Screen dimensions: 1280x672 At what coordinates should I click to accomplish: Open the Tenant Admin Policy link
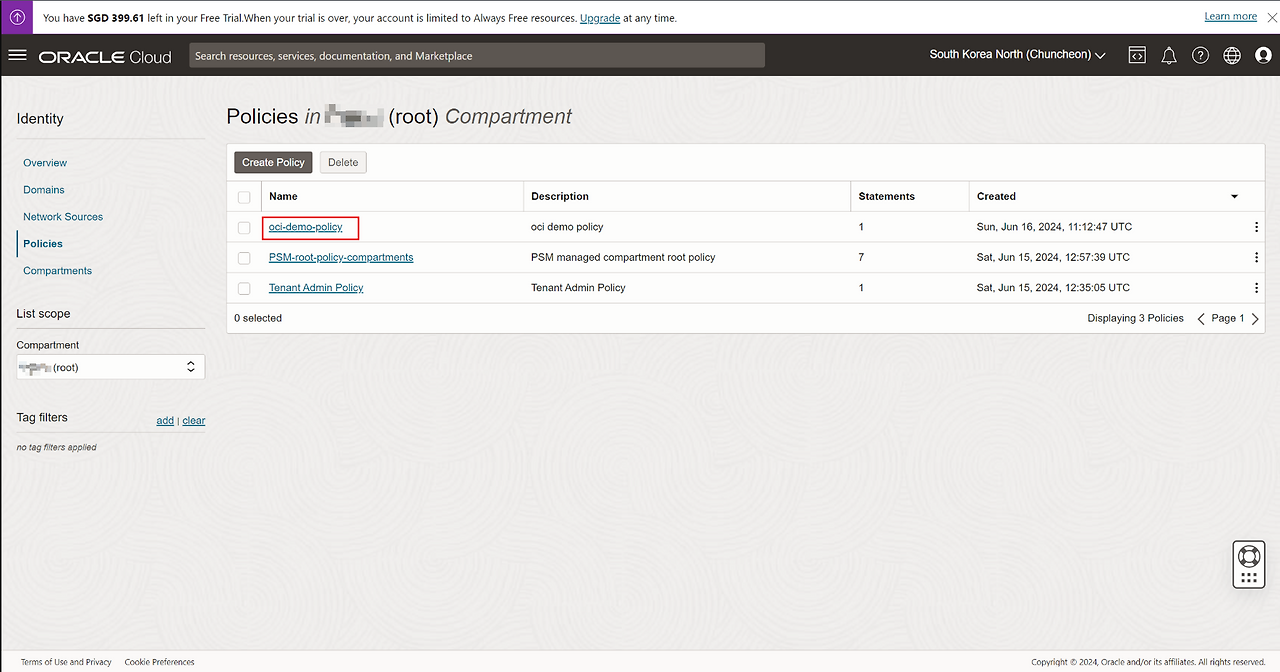[316, 288]
